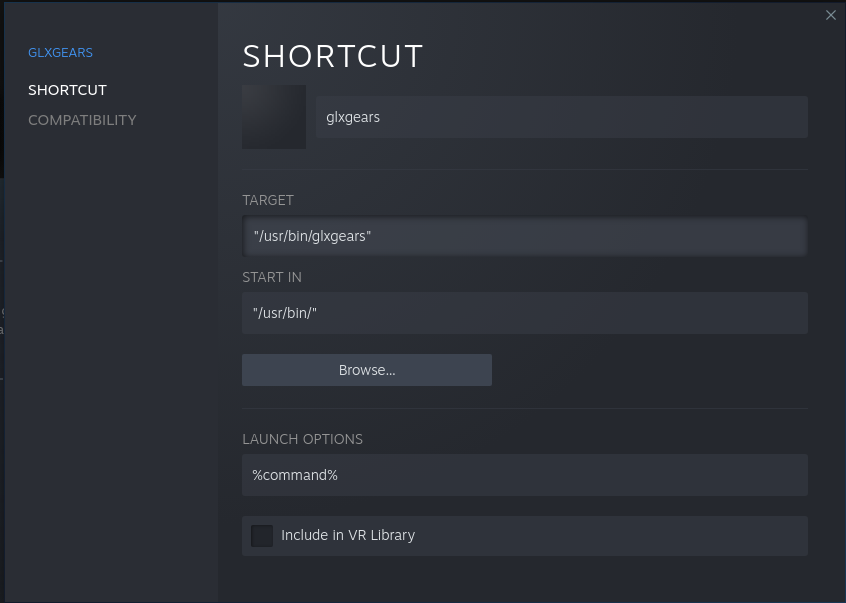846x603 pixels.
Task: Enable Include in VR Library checkbox
Action: pos(262,536)
